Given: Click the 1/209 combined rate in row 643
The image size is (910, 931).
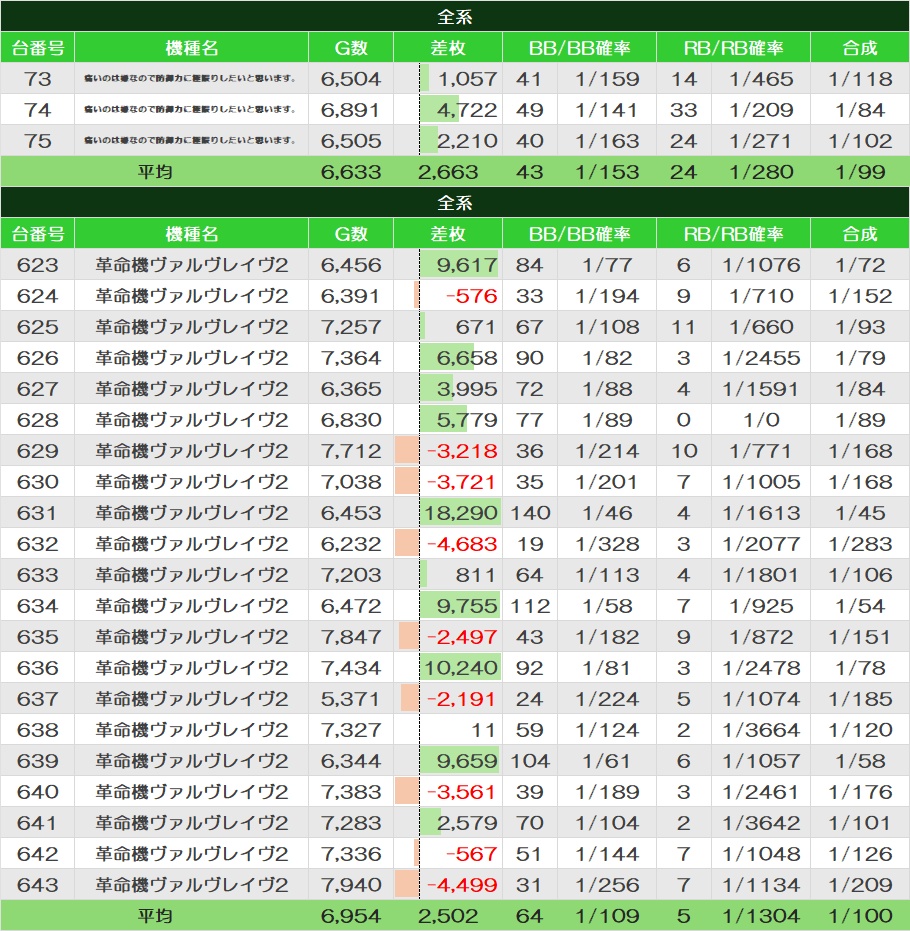Looking at the screenshot, I should [860, 885].
